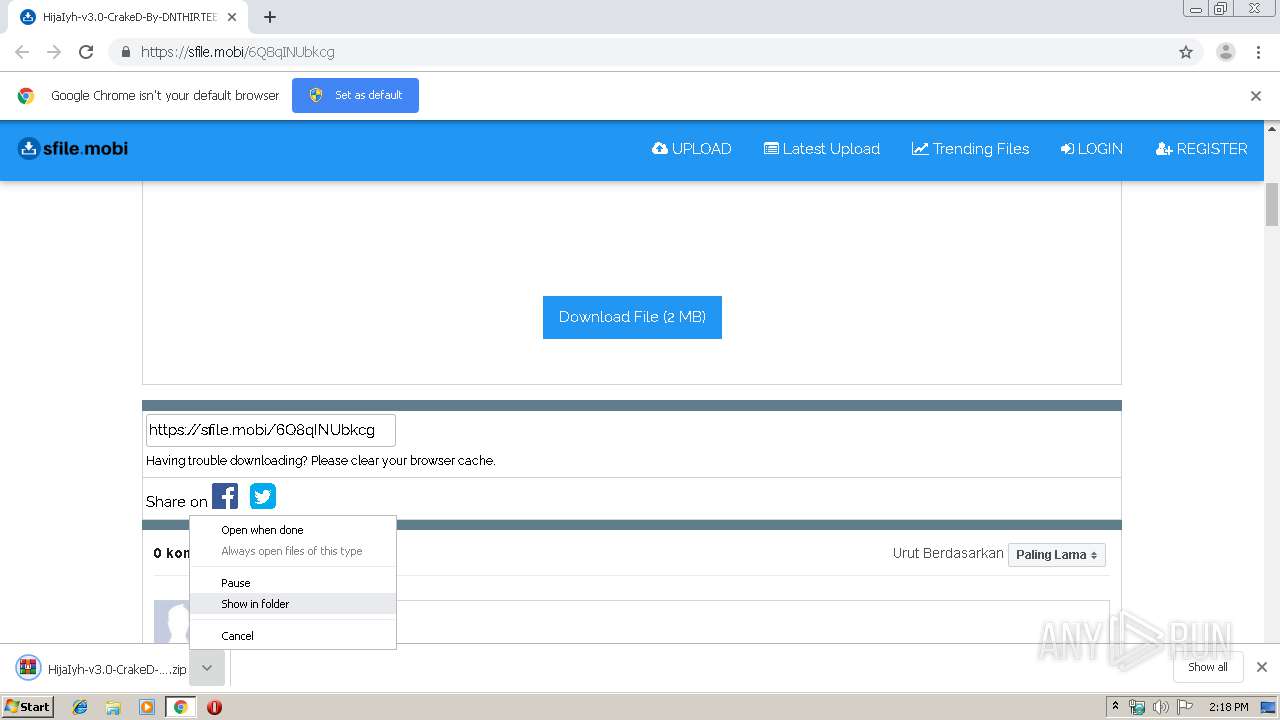1280x720 pixels.
Task: Open the REGISTER nav link
Action: pyautogui.click(x=1201, y=149)
